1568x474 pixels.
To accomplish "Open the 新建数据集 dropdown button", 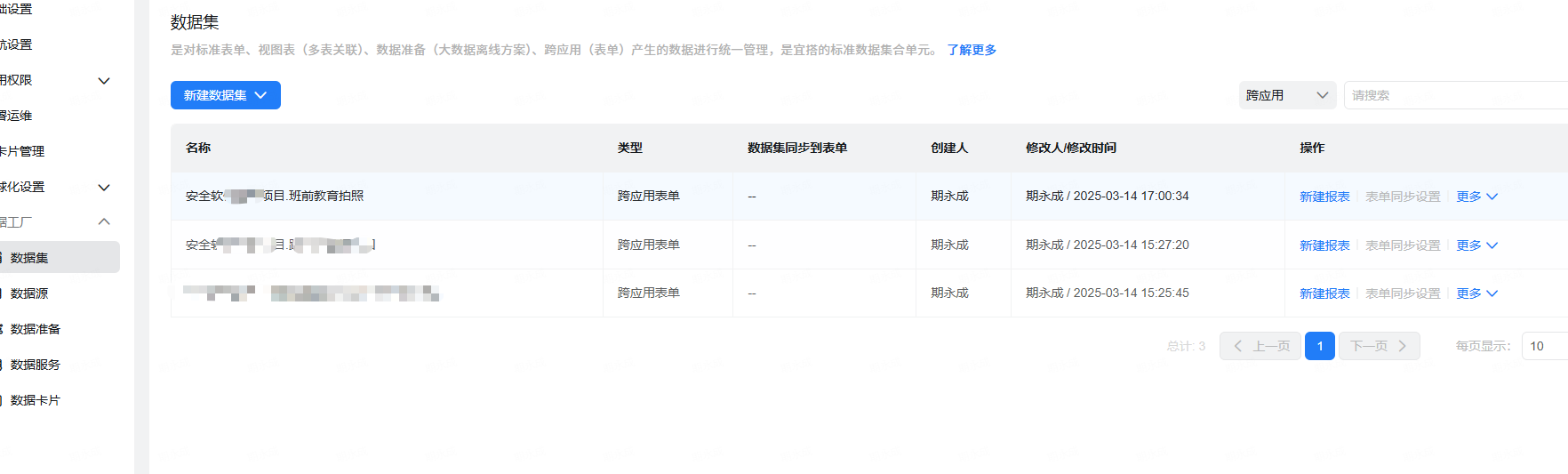I will pos(225,95).
